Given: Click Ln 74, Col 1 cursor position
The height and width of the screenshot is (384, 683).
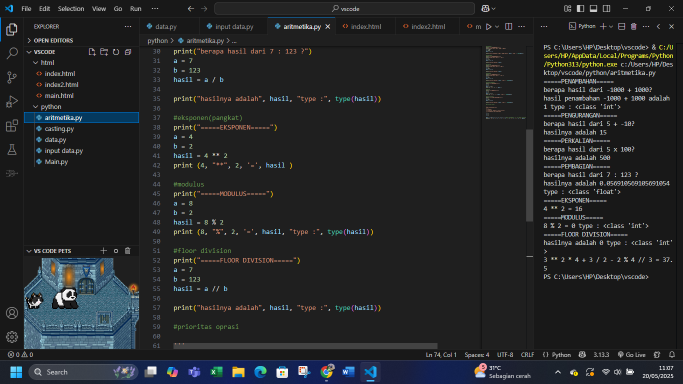Looking at the screenshot, I should pyautogui.click(x=441, y=354).
